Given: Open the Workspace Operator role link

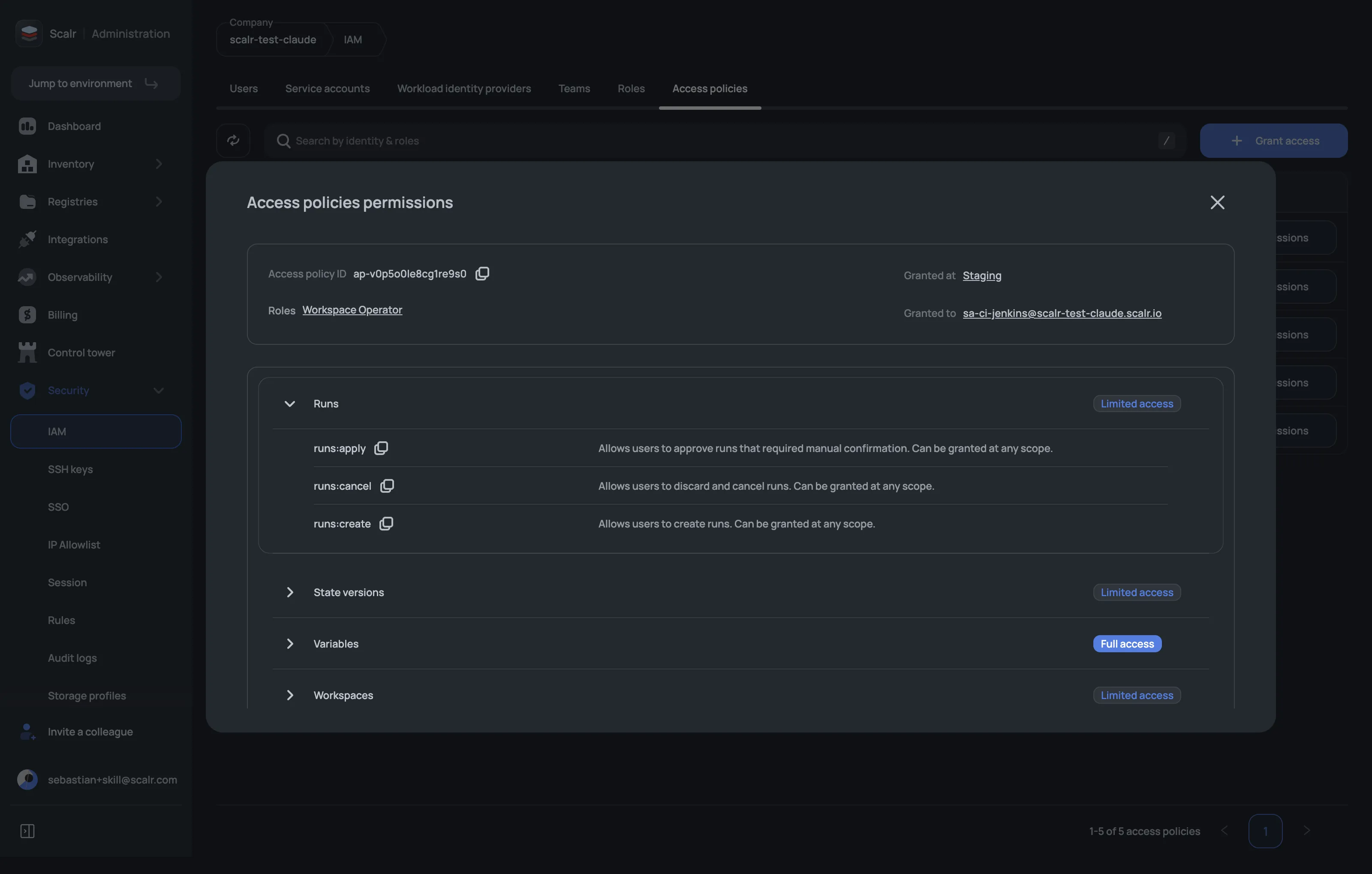Looking at the screenshot, I should (x=352, y=310).
